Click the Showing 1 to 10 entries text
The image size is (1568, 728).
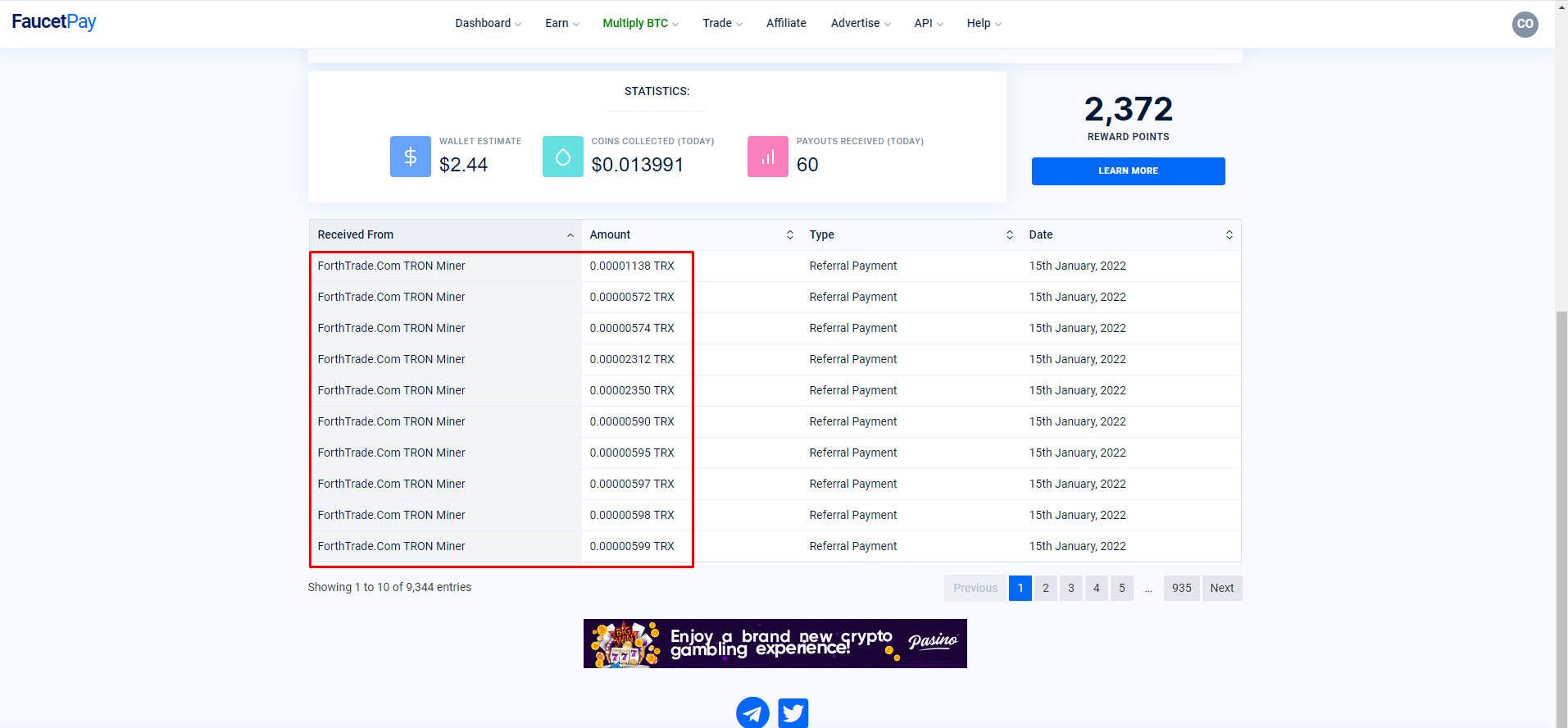389,587
